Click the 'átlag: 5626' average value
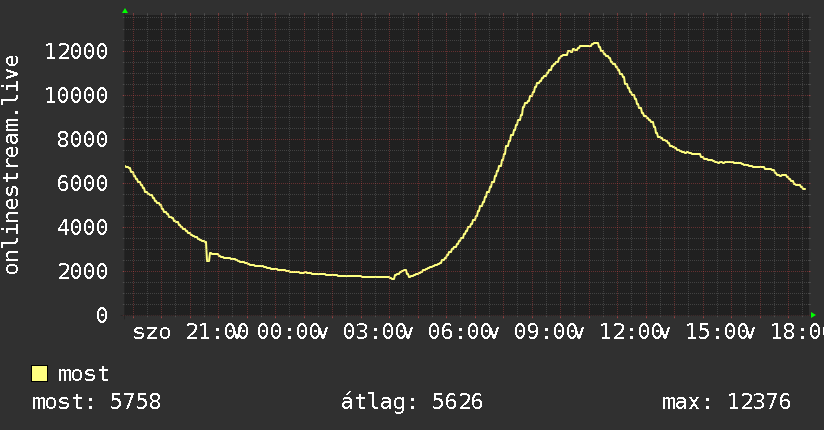Viewport: 824px width, 430px height. click(x=411, y=402)
